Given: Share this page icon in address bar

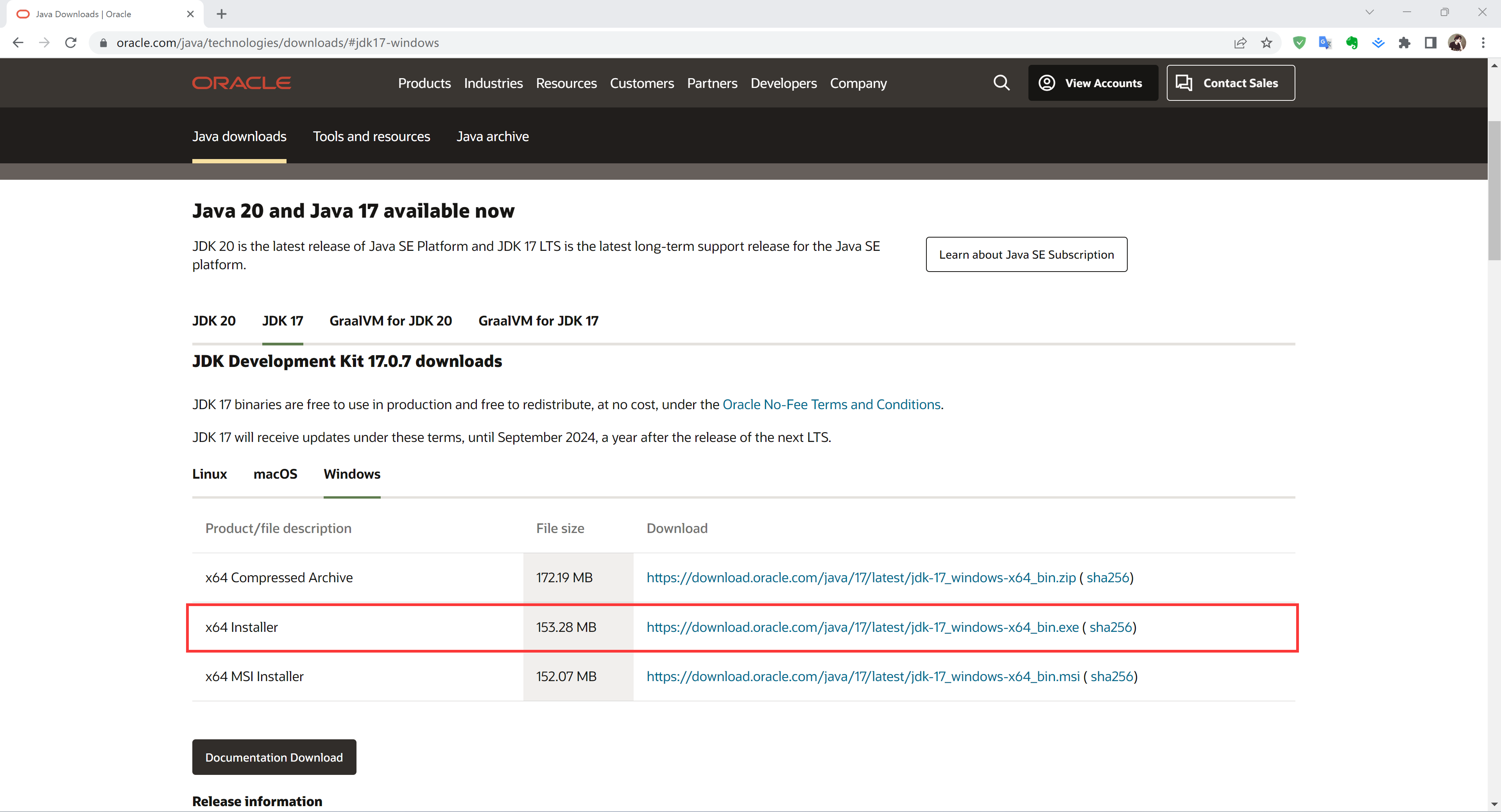Looking at the screenshot, I should pyautogui.click(x=1240, y=43).
